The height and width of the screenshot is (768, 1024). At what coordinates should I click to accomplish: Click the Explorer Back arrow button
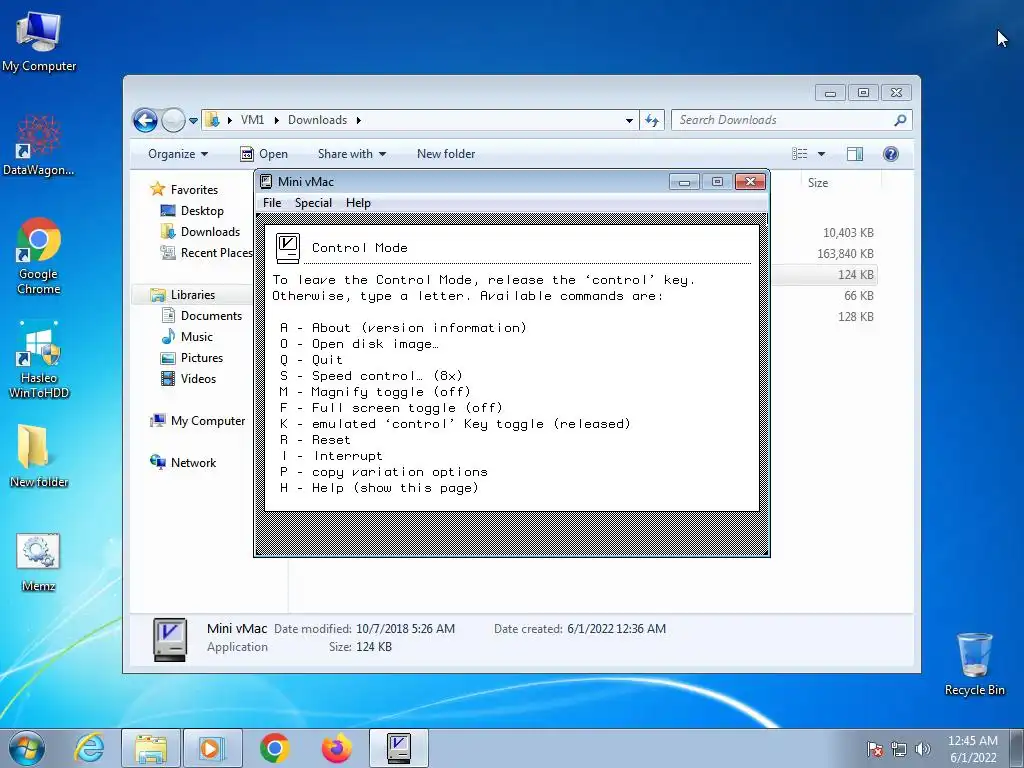pyautogui.click(x=145, y=120)
